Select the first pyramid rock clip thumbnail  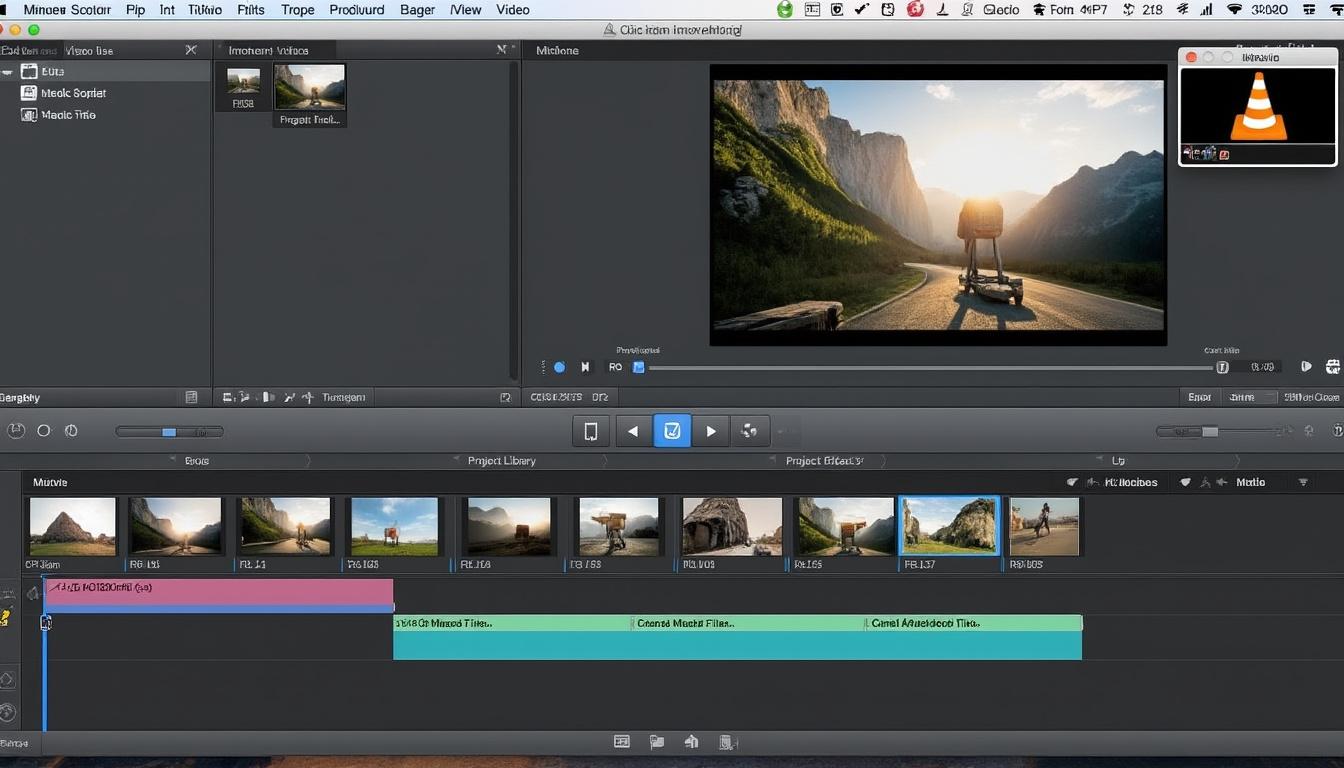(72, 526)
